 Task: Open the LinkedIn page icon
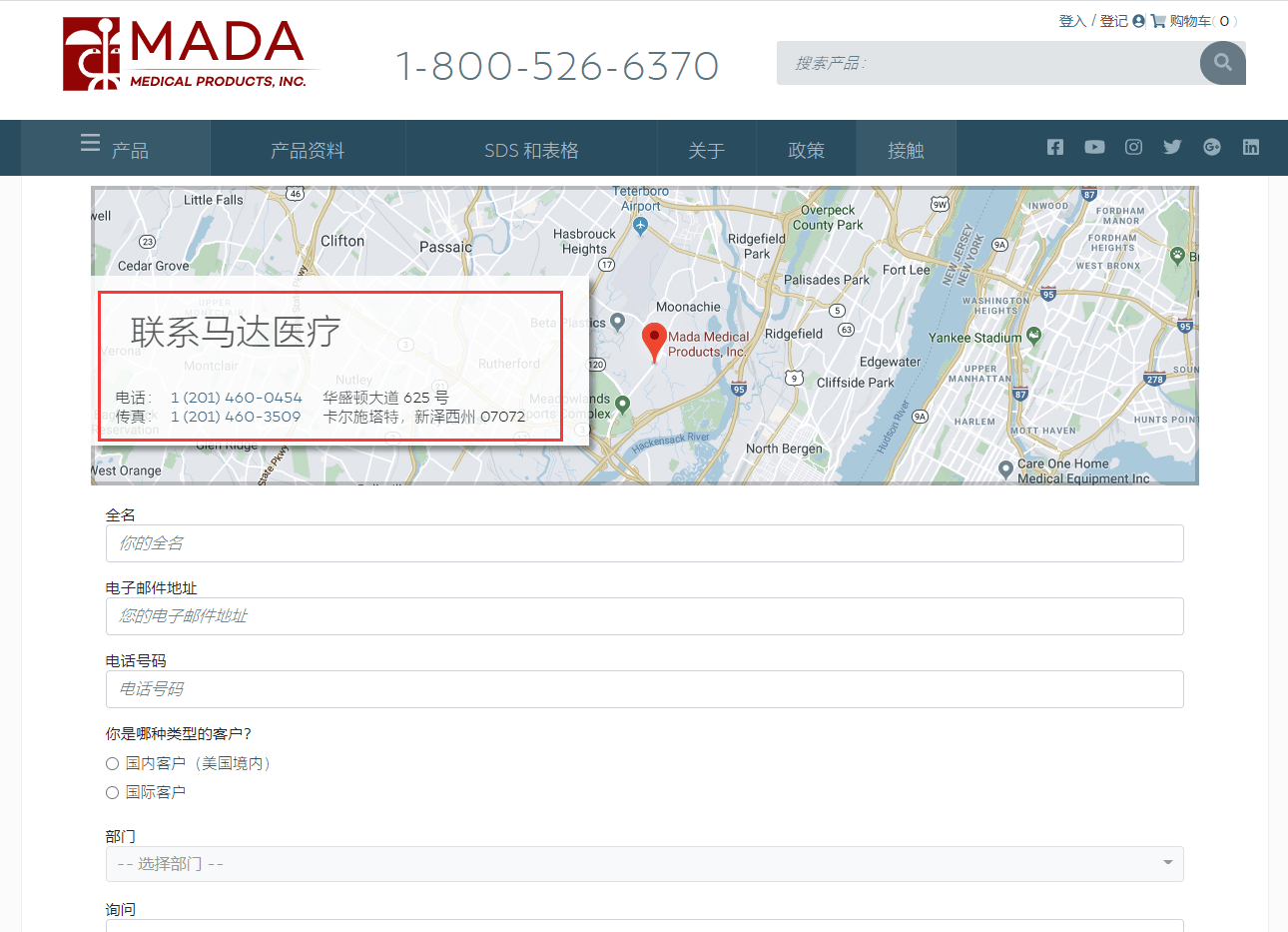pyautogui.click(x=1251, y=147)
